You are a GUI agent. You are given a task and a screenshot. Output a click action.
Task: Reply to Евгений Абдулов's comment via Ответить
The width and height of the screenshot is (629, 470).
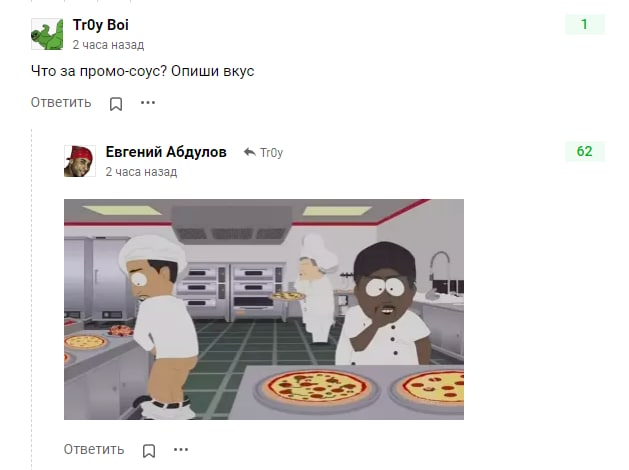[94, 449]
